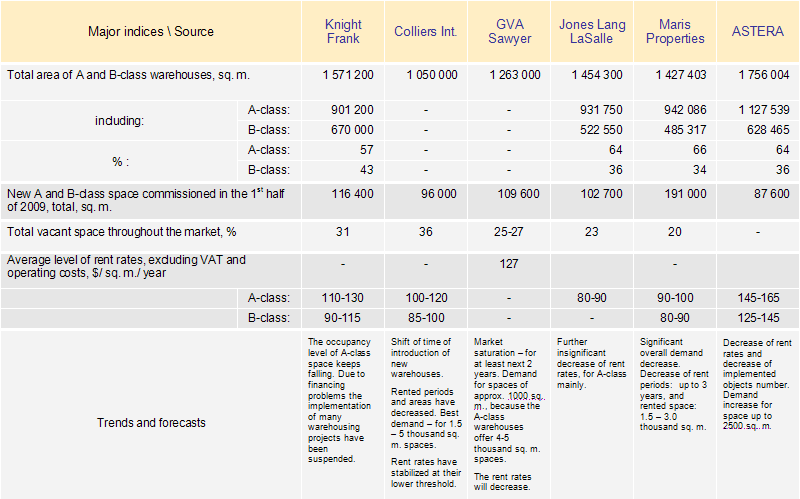The height and width of the screenshot is (499, 800).
Task: Click the value 1 050 000
Action: click(x=432, y=75)
